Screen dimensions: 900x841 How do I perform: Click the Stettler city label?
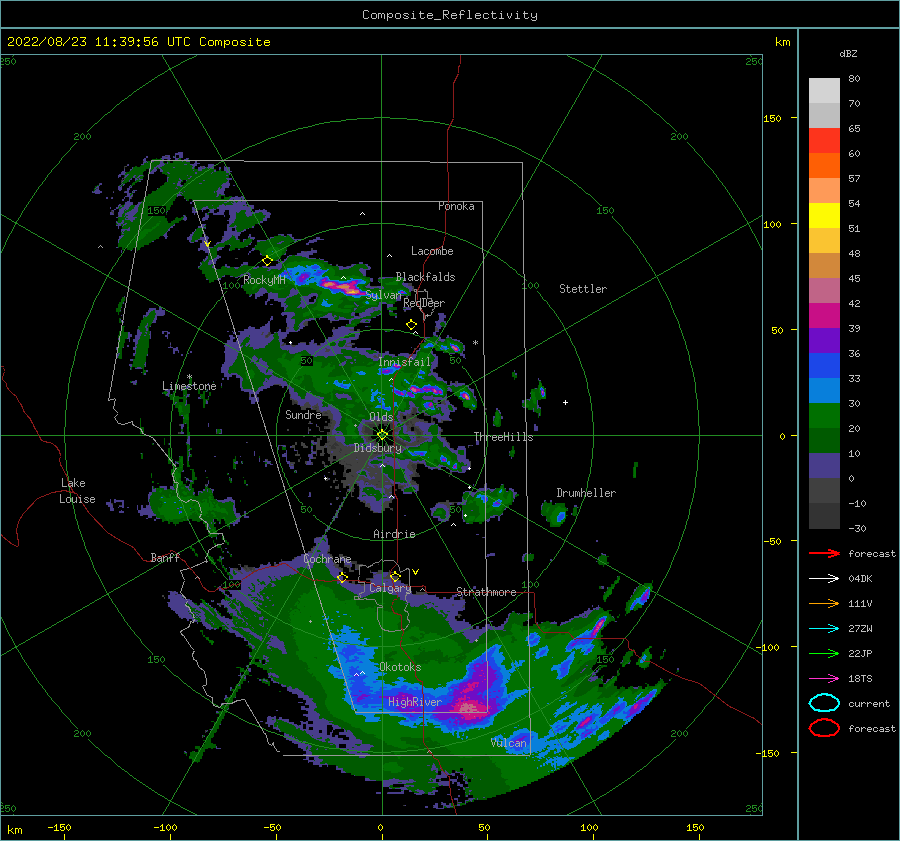[583, 289]
